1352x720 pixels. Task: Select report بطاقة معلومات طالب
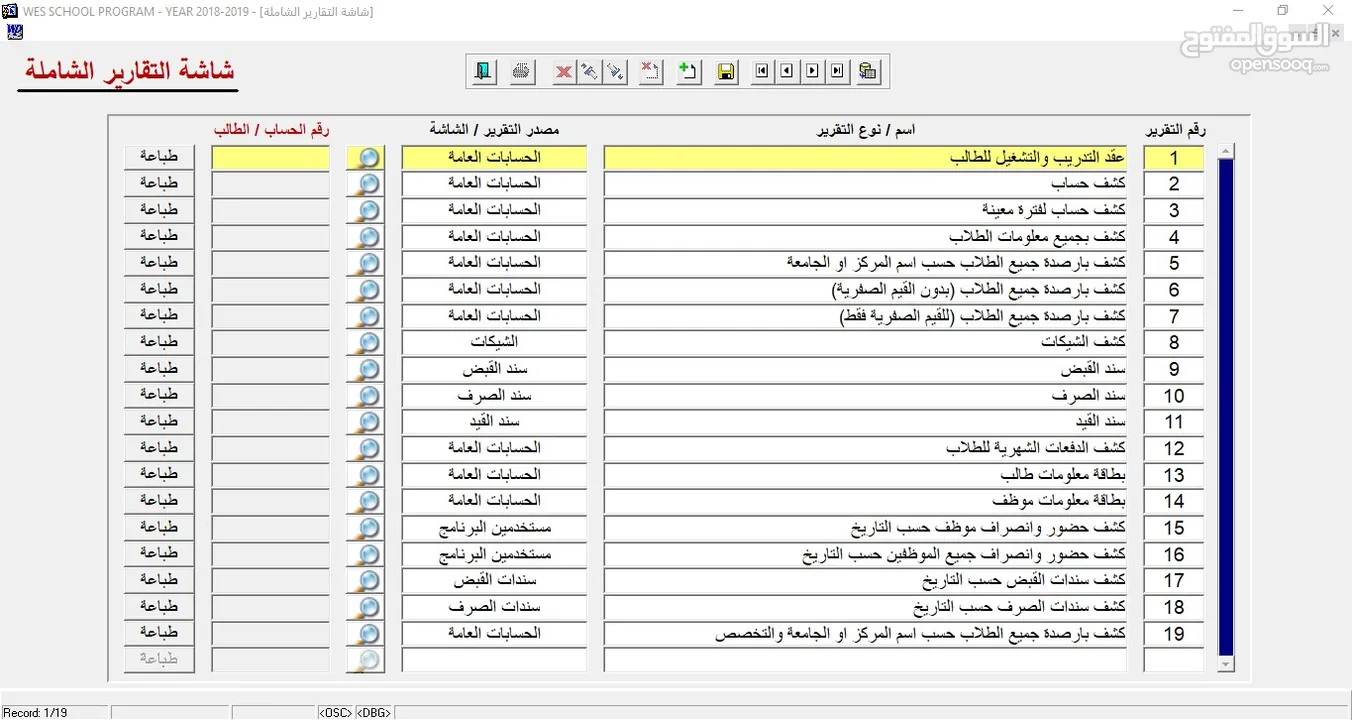(x=866, y=474)
